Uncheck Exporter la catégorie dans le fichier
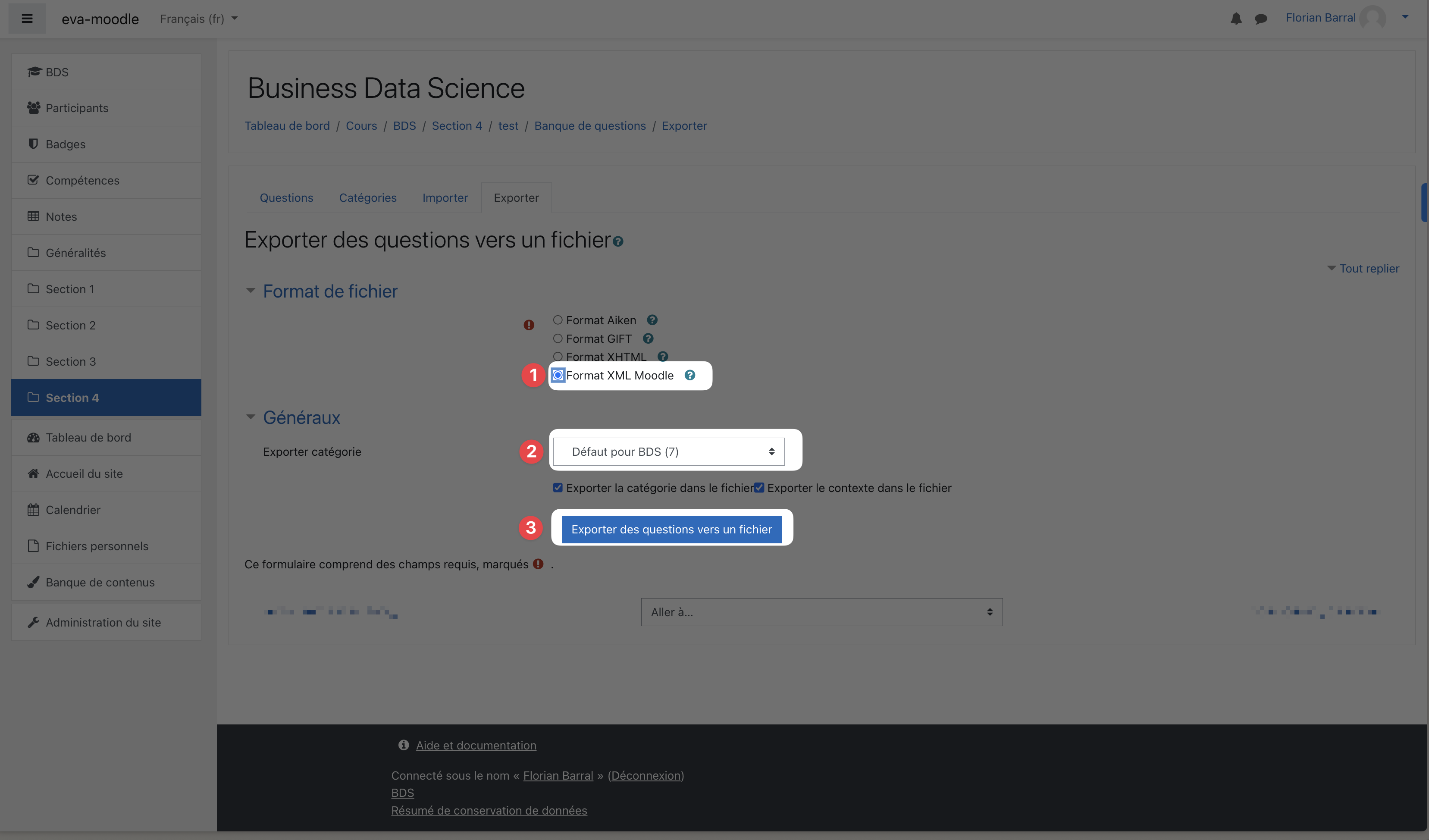This screenshot has width=1429, height=840. point(558,488)
